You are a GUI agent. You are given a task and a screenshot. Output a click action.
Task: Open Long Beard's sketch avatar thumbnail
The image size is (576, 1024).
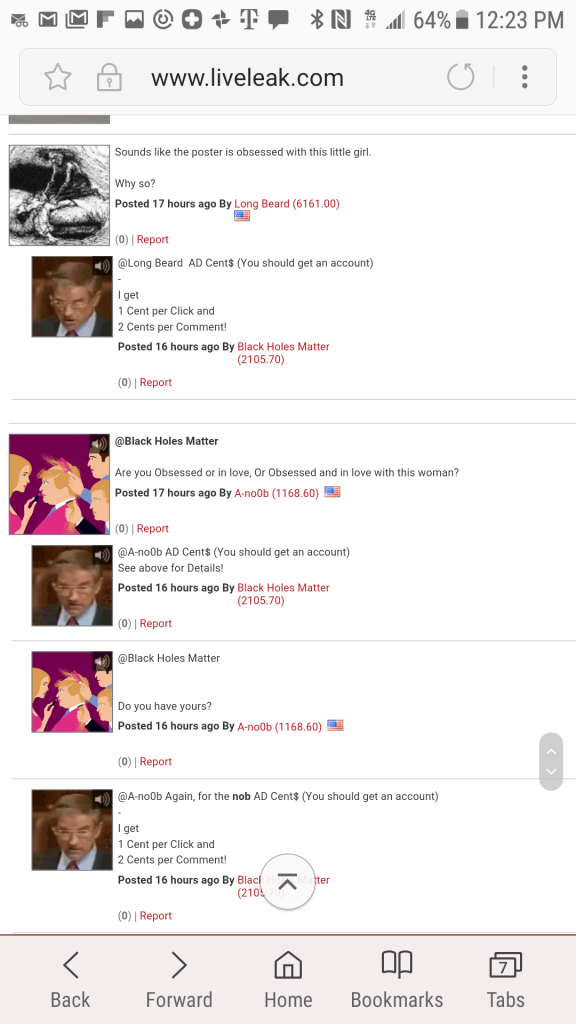pos(59,195)
